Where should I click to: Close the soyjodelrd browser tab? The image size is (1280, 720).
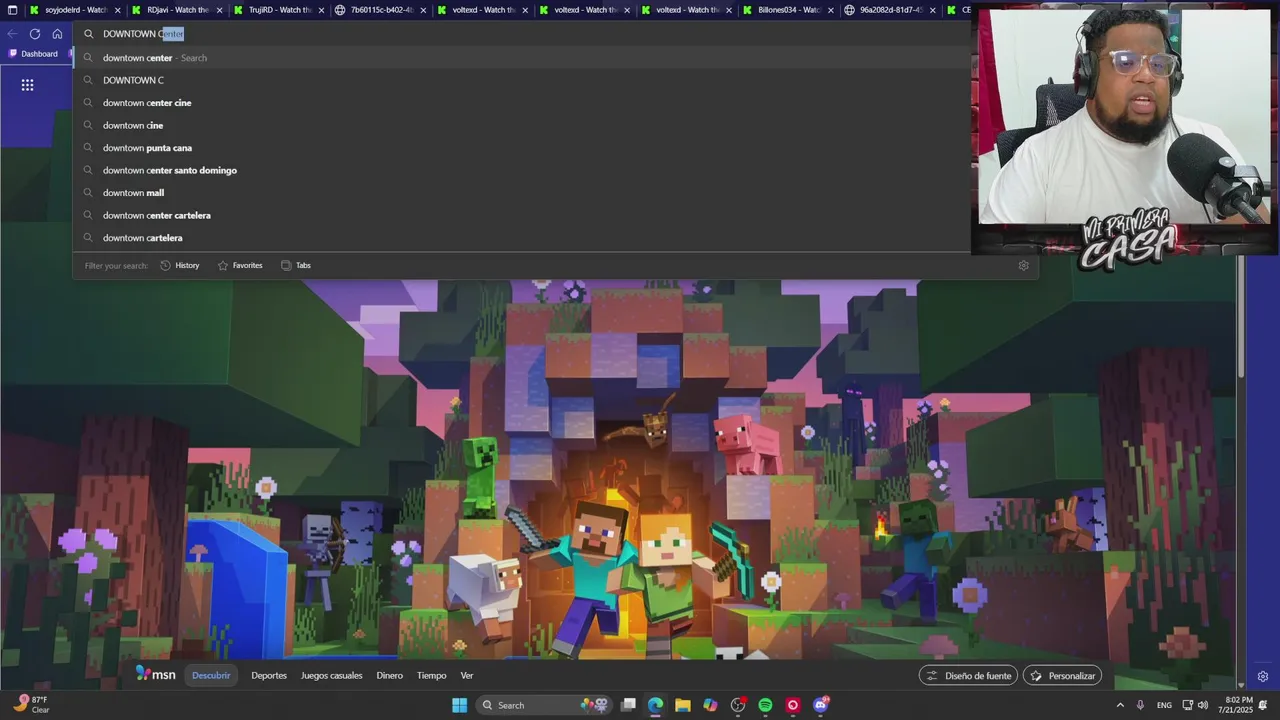pyautogui.click(x=117, y=10)
